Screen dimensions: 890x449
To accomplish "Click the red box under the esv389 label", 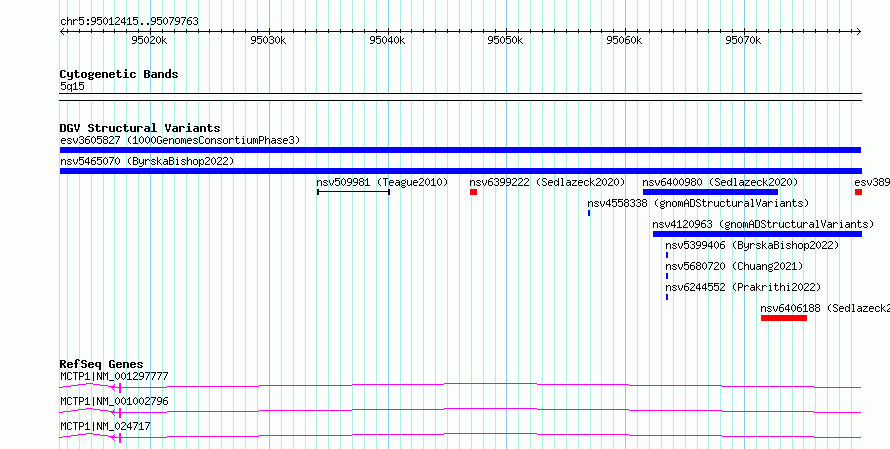I will [x=858, y=192].
